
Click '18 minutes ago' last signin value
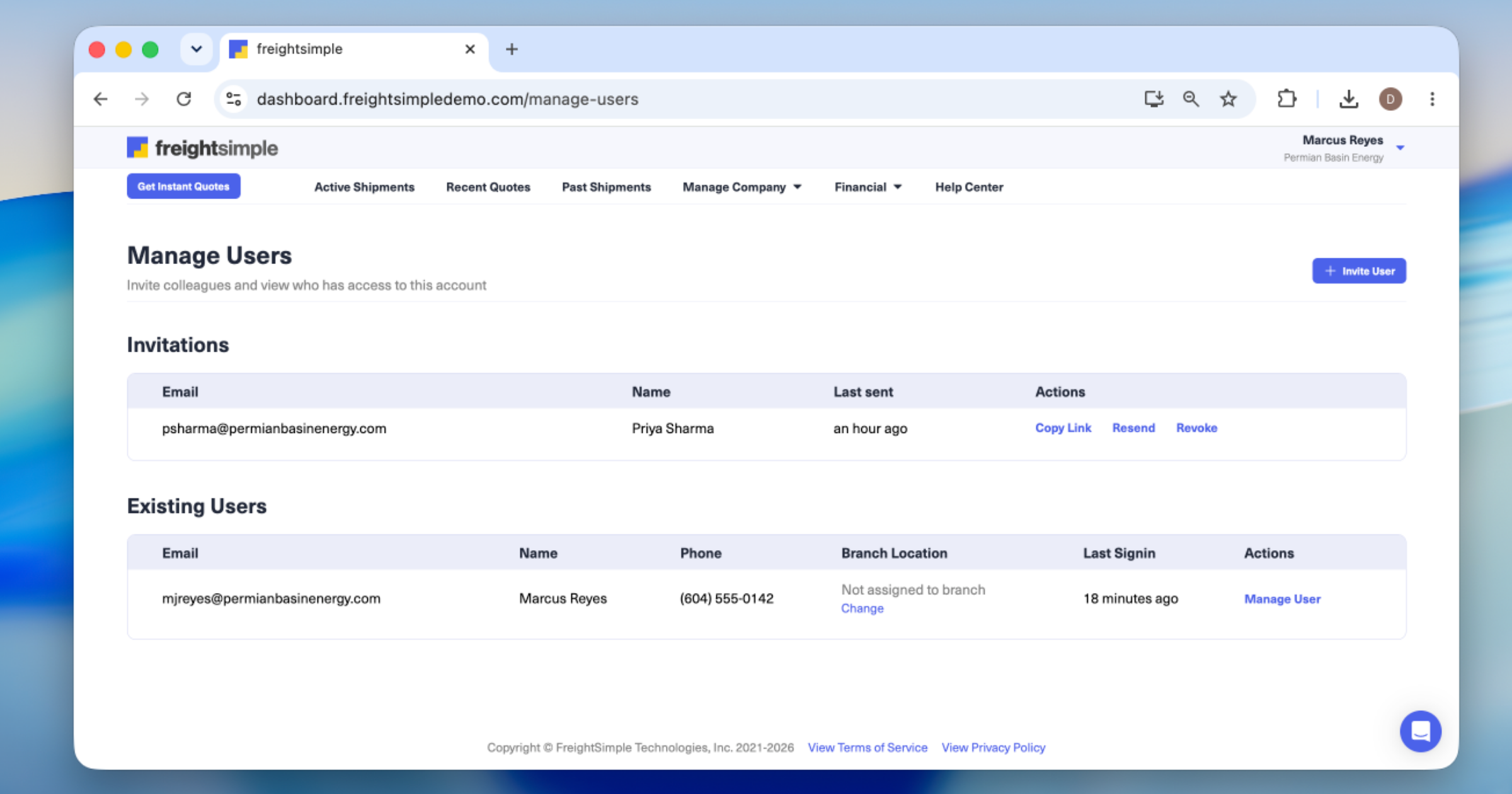tap(1130, 599)
